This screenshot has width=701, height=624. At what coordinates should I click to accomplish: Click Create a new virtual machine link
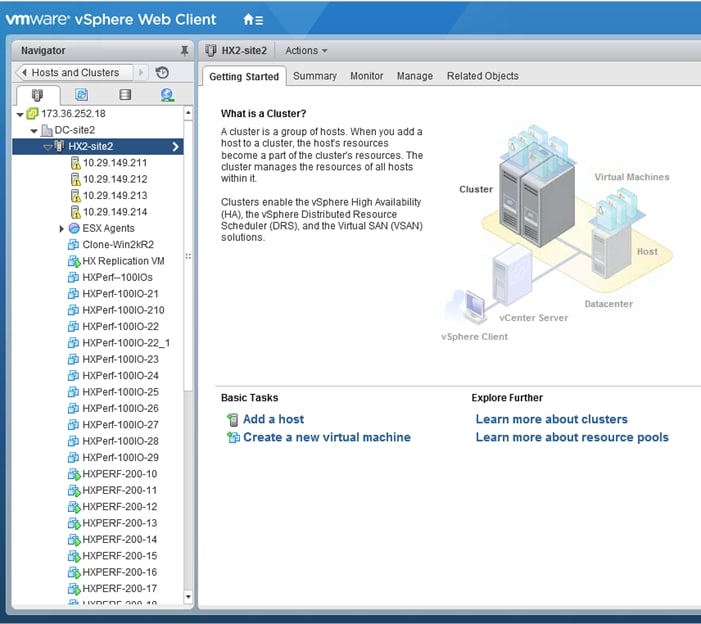click(x=327, y=437)
